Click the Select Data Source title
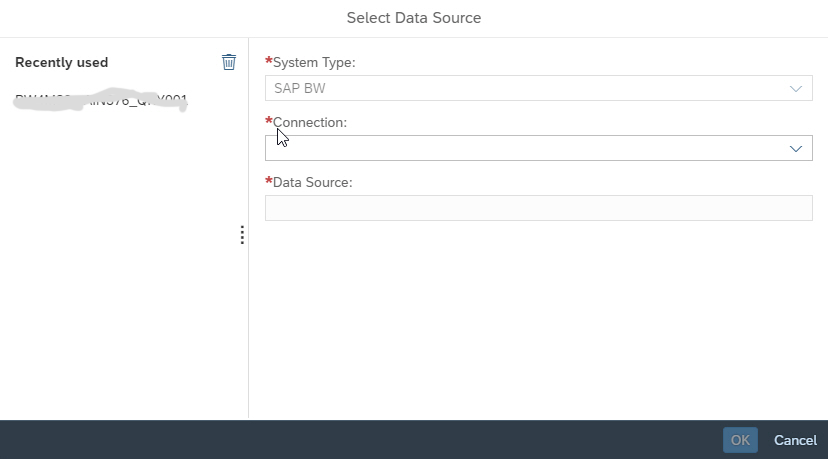The image size is (828, 459). click(413, 18)
